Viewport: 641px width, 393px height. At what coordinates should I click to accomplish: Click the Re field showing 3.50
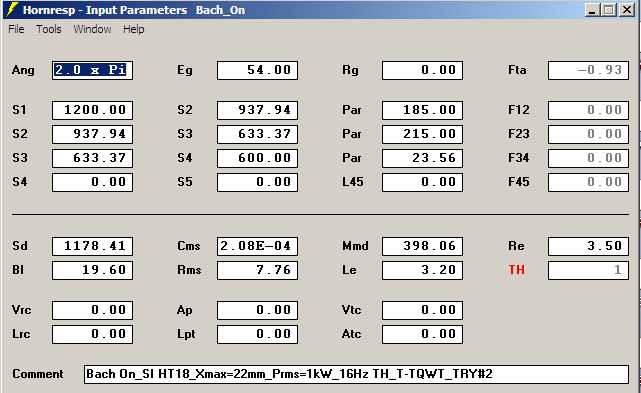[588, 246]
